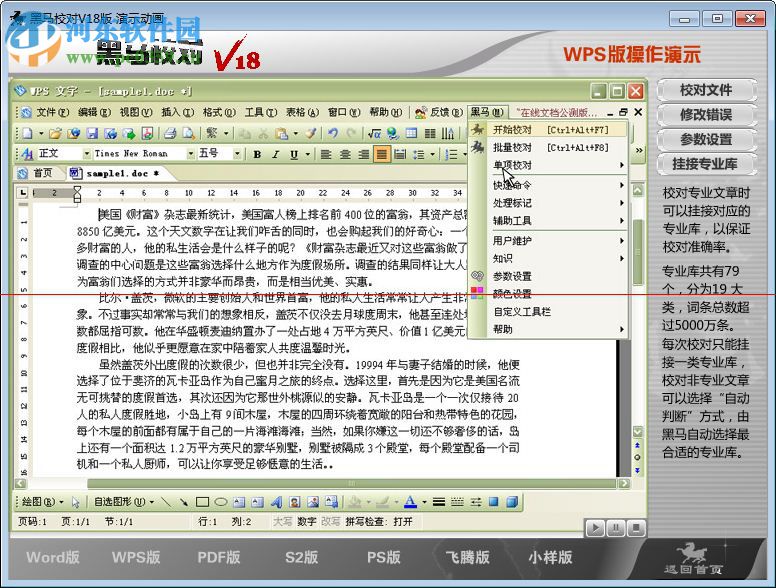Align text right
This screenshot has width=776, height=588.
tap(363, 154)
